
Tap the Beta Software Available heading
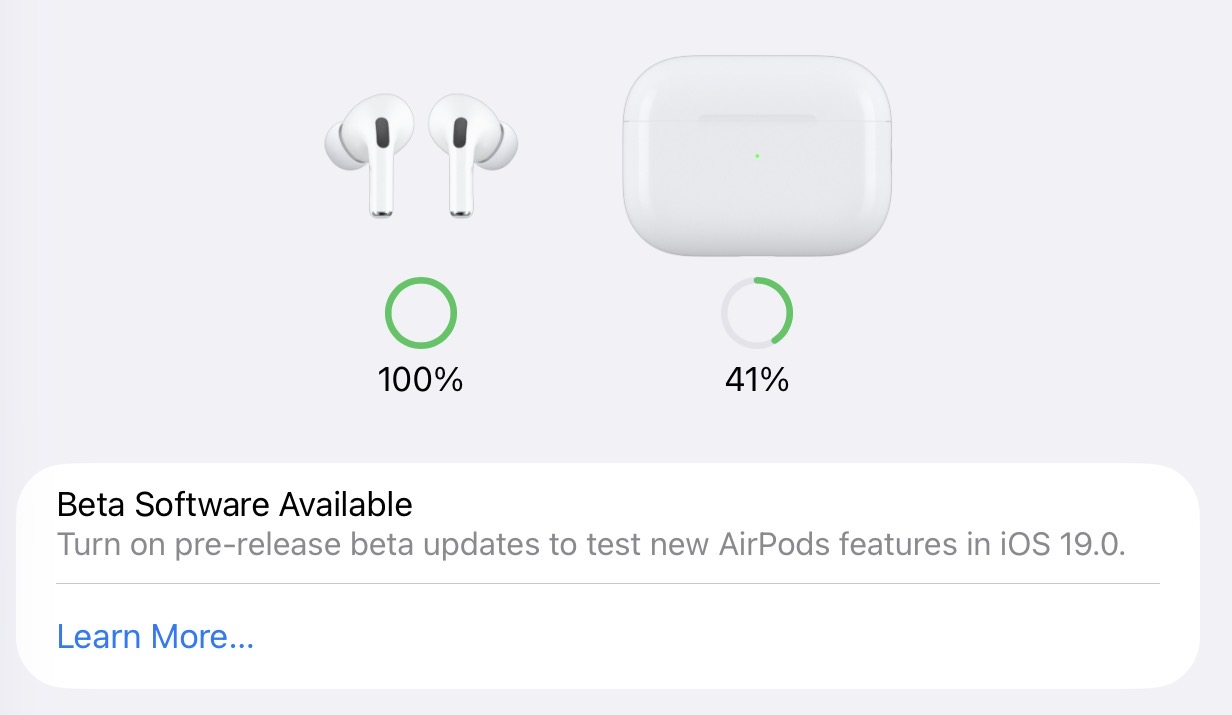[x=234, y=504]
